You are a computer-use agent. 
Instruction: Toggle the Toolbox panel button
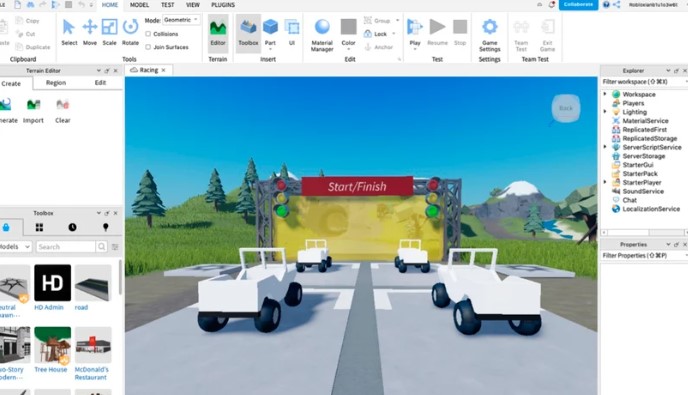point(248,33)
